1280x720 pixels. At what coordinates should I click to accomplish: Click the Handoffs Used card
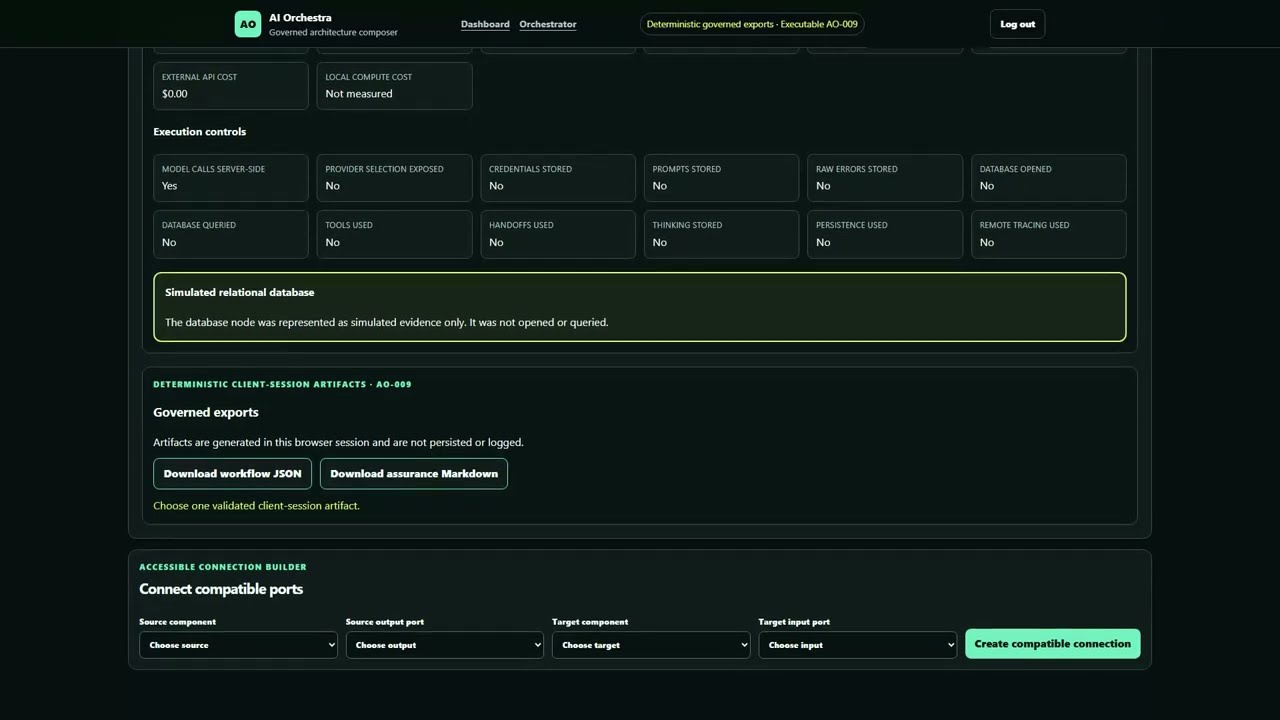[x=558, y=234]
